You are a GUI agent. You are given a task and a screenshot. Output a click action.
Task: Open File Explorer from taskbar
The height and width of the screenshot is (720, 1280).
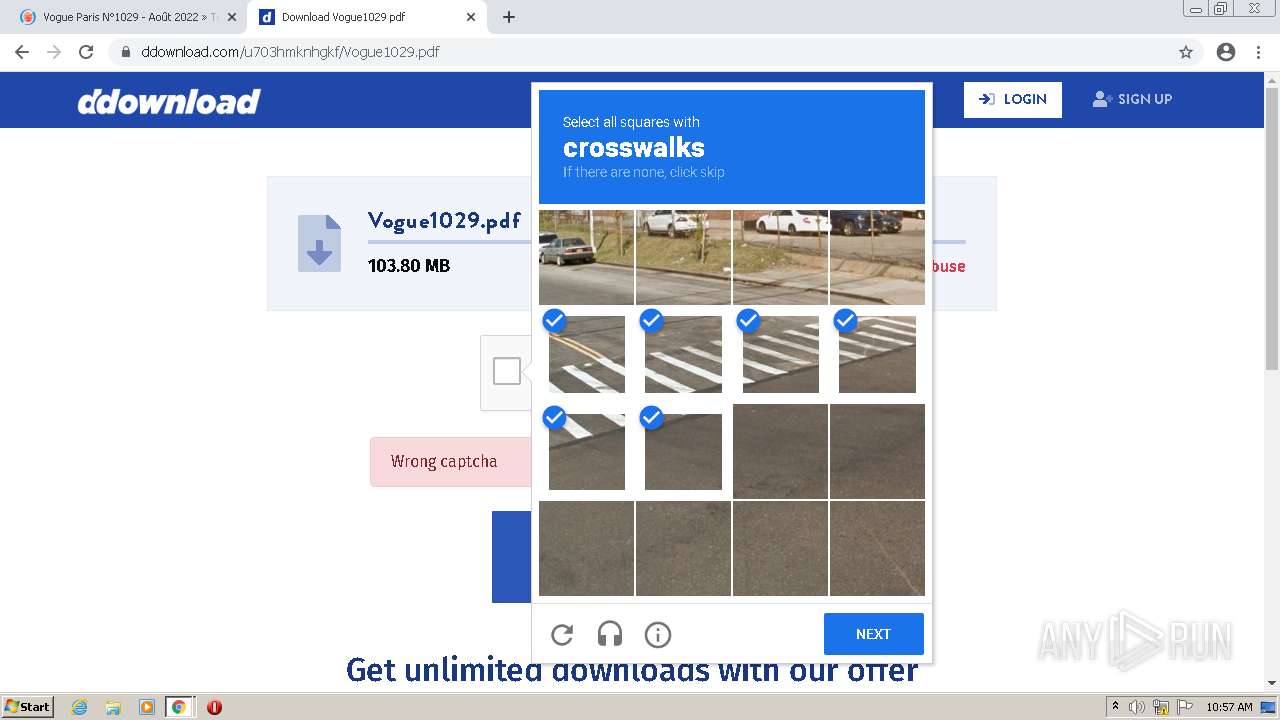pos(113,707)
